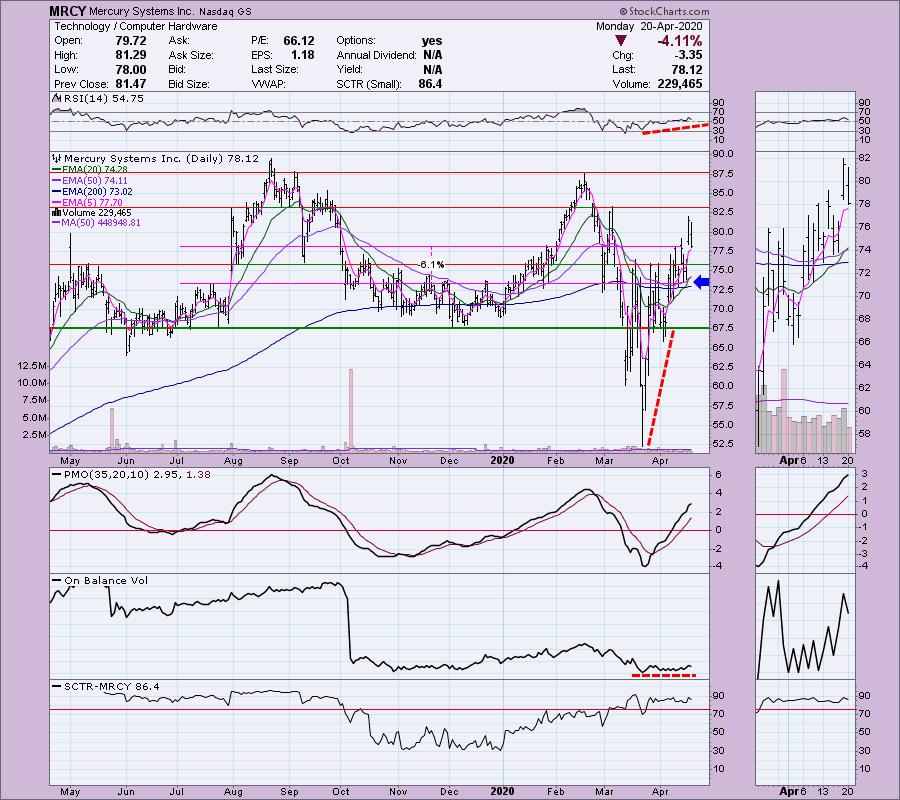Click the EMA(200) 73.02 legend entry
The height and width of the screenshot is (800, 900).
(92, 191)
